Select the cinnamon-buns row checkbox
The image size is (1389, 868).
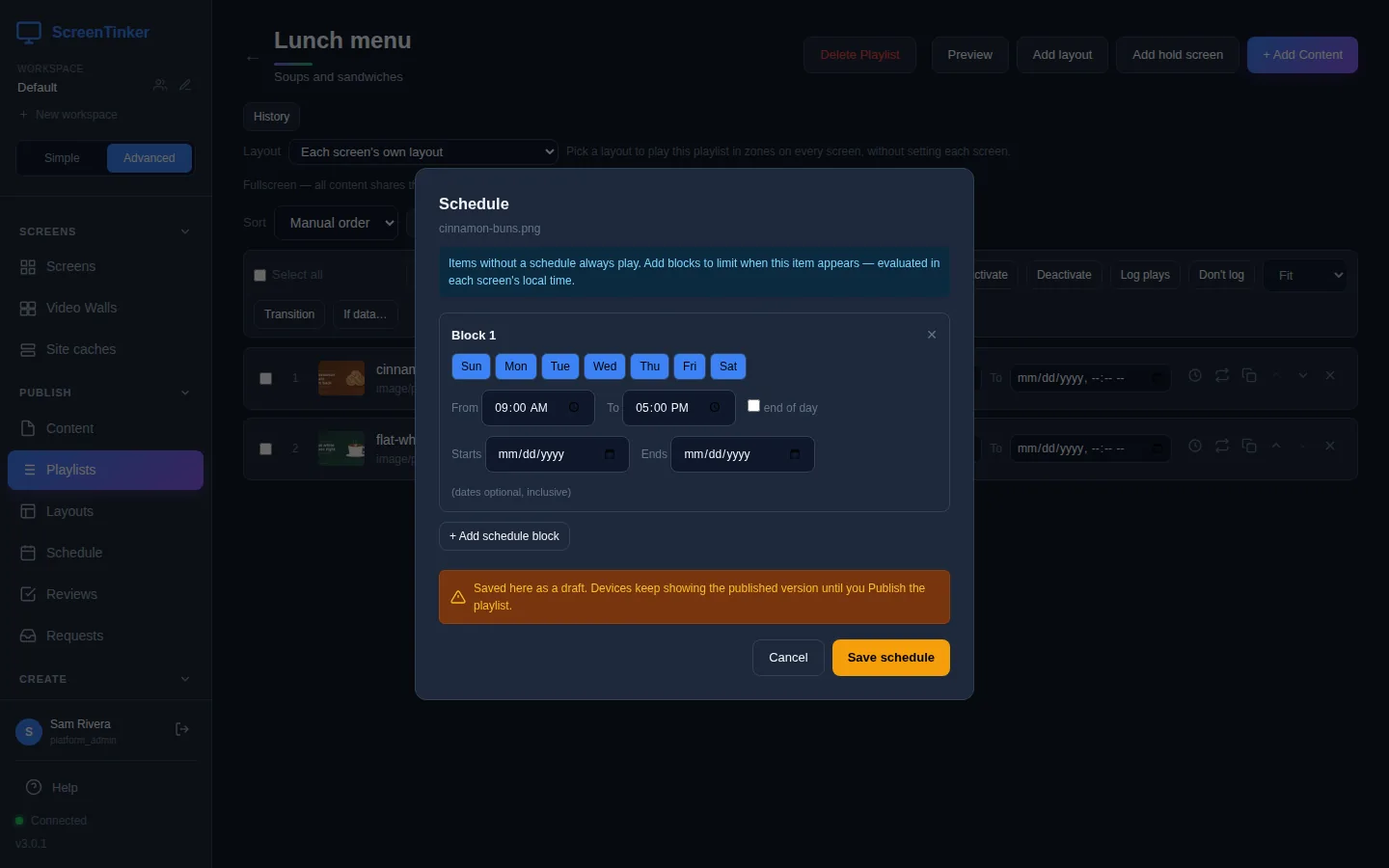click(265, 378)
